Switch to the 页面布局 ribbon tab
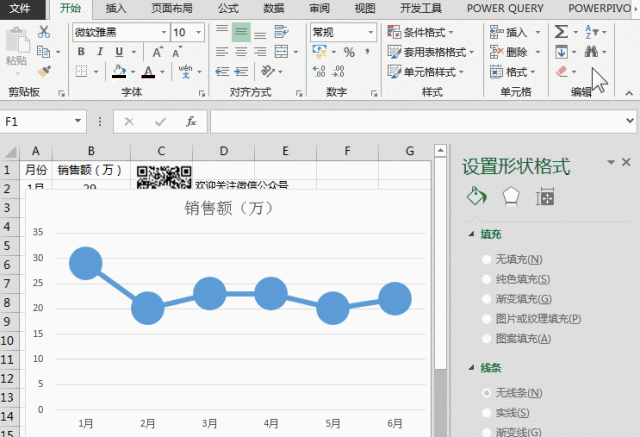 click(x=172, y=8)
